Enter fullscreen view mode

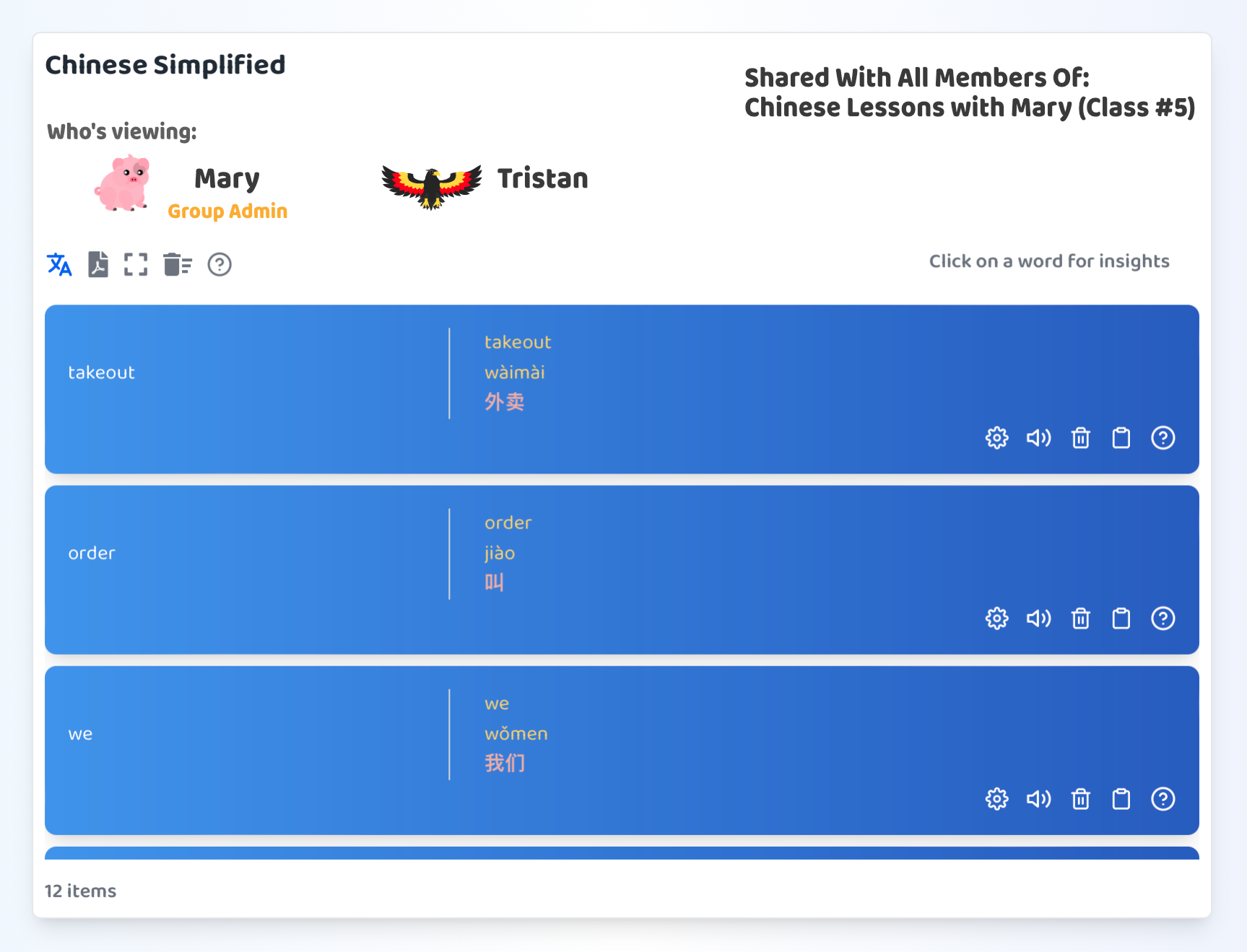136,265
